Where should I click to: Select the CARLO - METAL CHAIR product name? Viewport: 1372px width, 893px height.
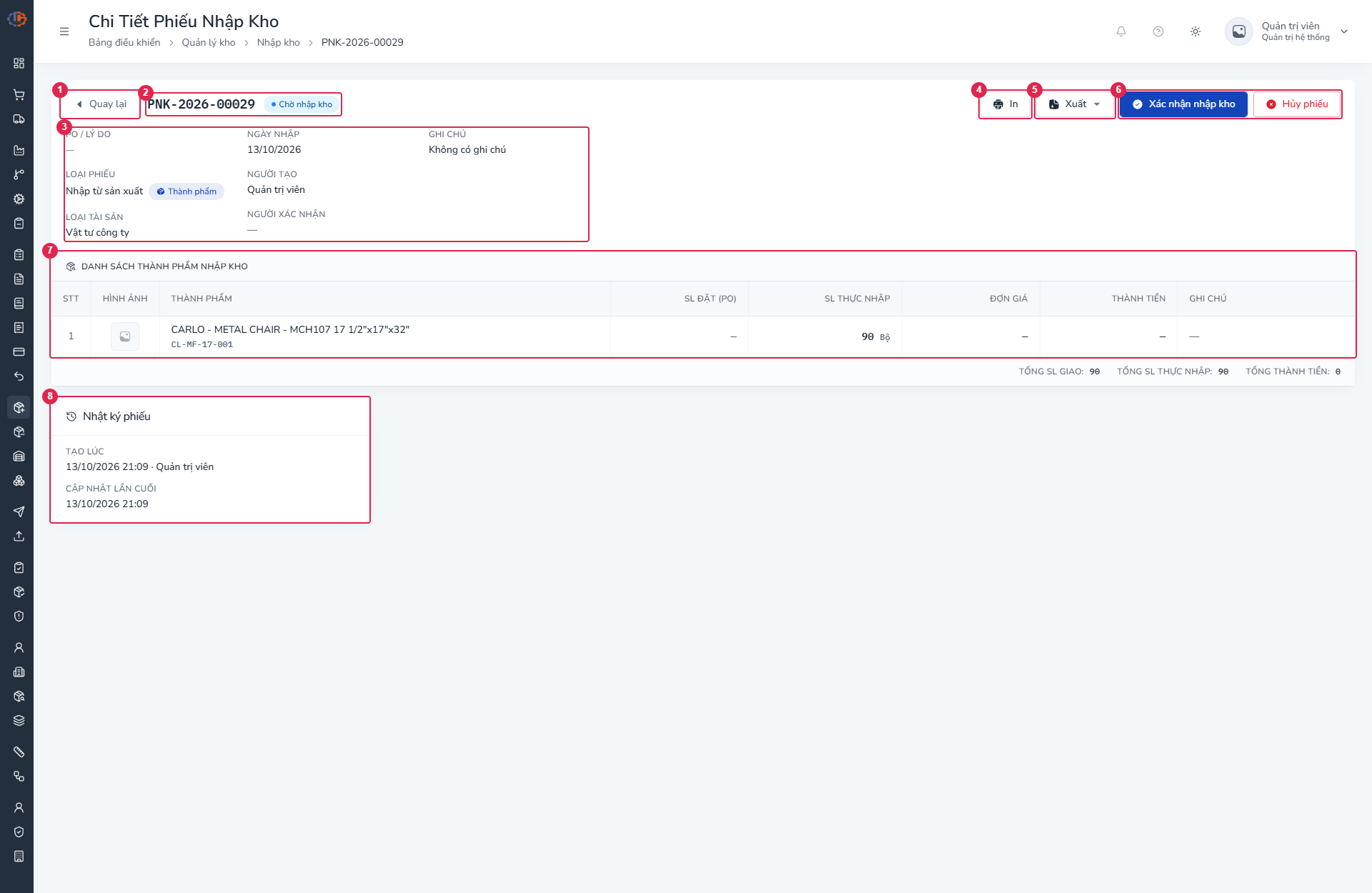[290, 329]
